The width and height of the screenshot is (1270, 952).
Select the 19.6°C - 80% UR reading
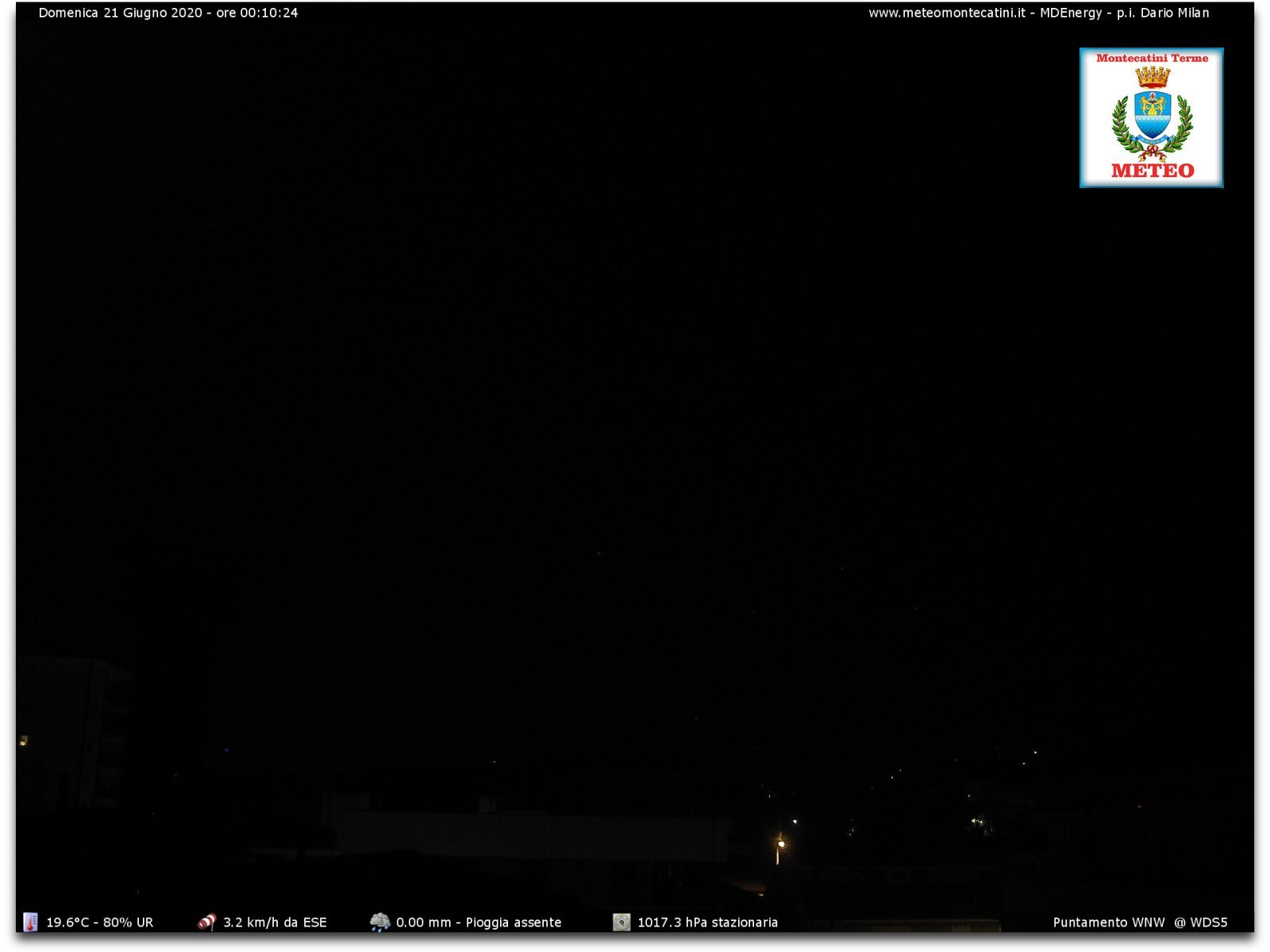100,923
